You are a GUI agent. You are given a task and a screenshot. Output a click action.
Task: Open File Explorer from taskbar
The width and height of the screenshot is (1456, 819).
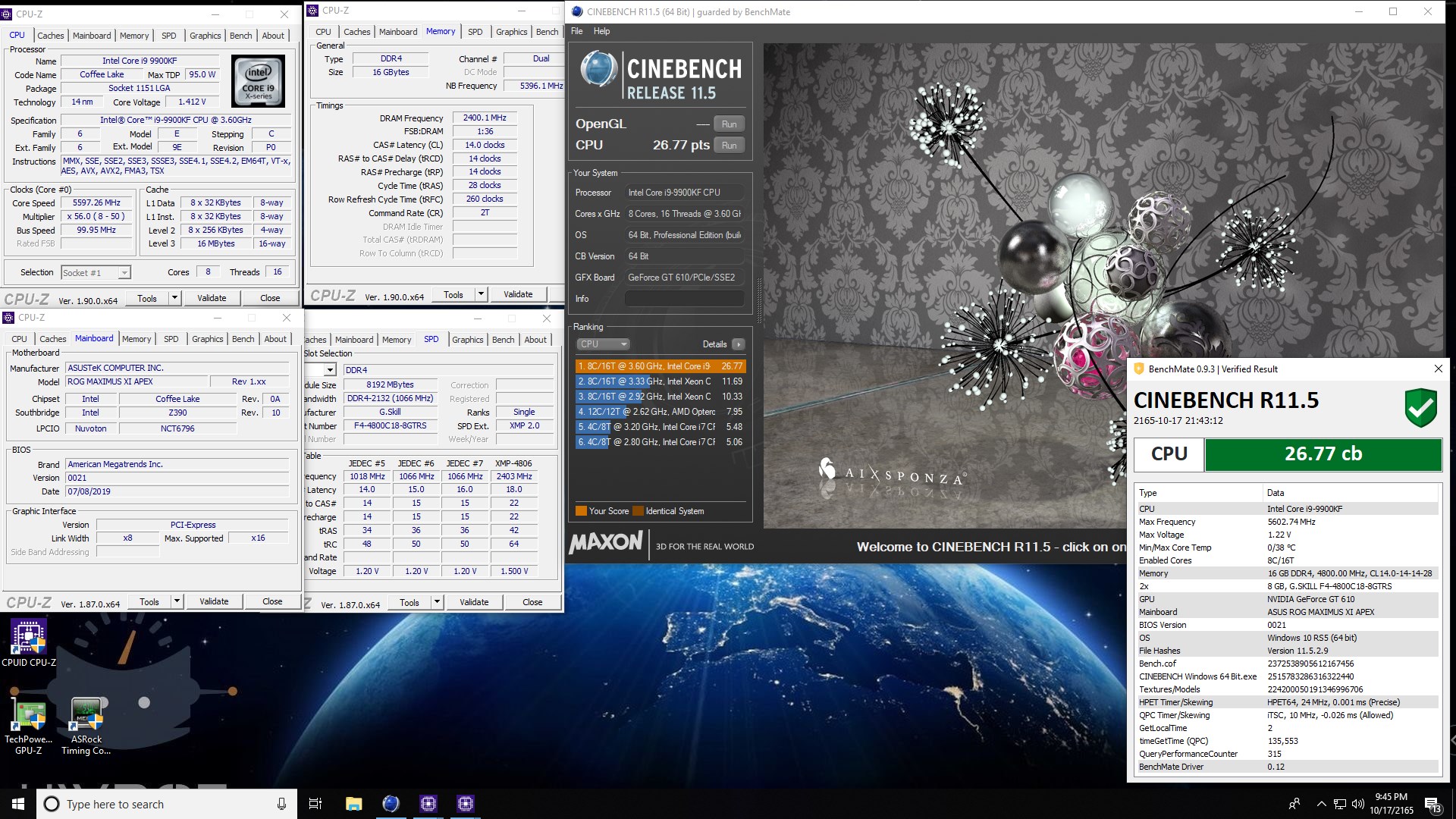[353, 804]
